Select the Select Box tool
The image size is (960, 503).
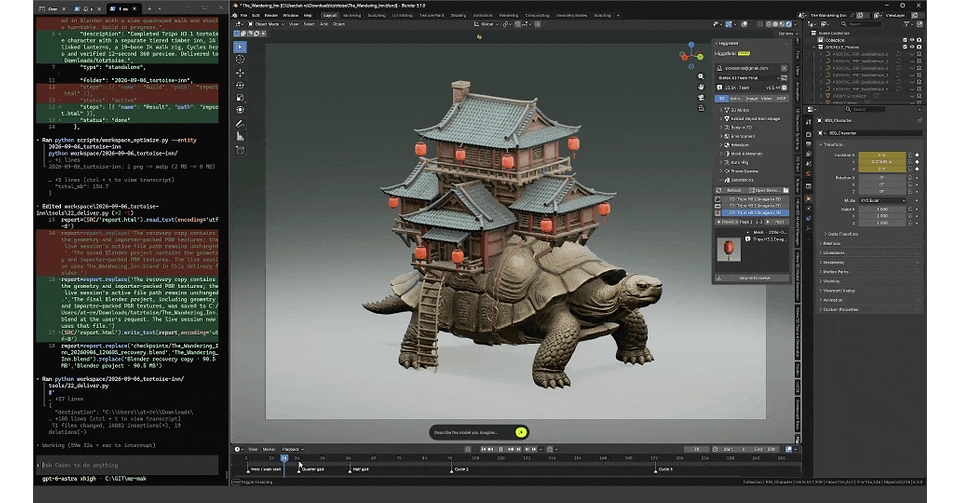(x=240, y=47)
